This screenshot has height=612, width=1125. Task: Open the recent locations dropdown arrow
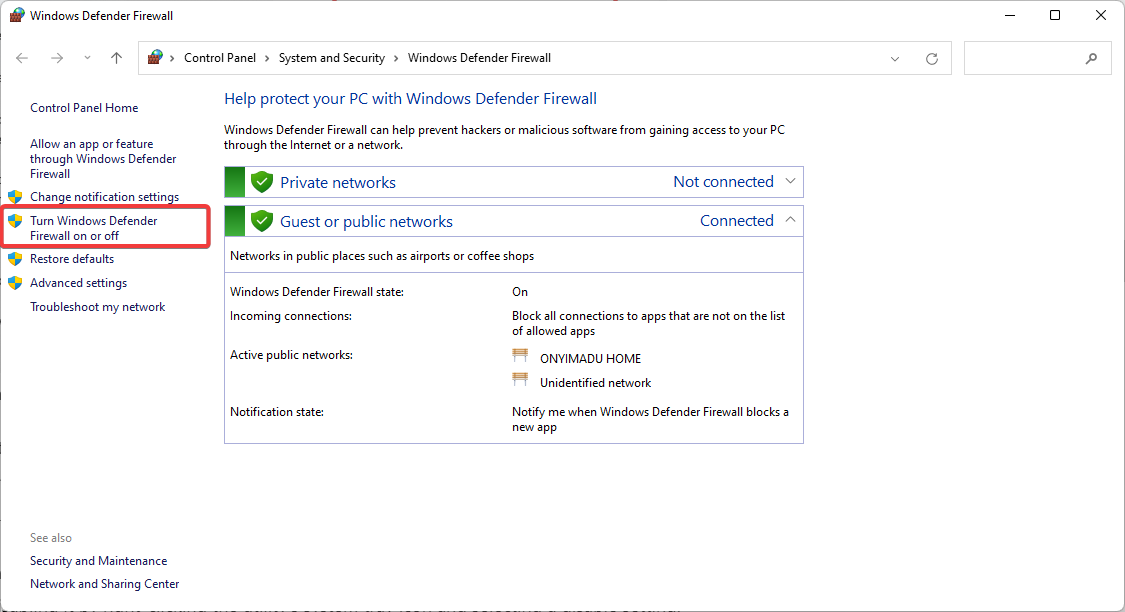[x=87, y=58]
